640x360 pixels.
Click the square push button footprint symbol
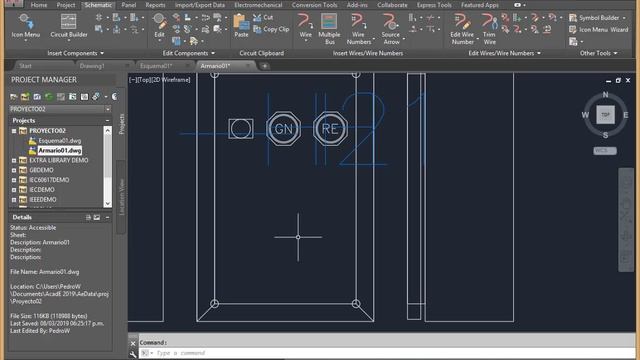[x=241, y=129]
